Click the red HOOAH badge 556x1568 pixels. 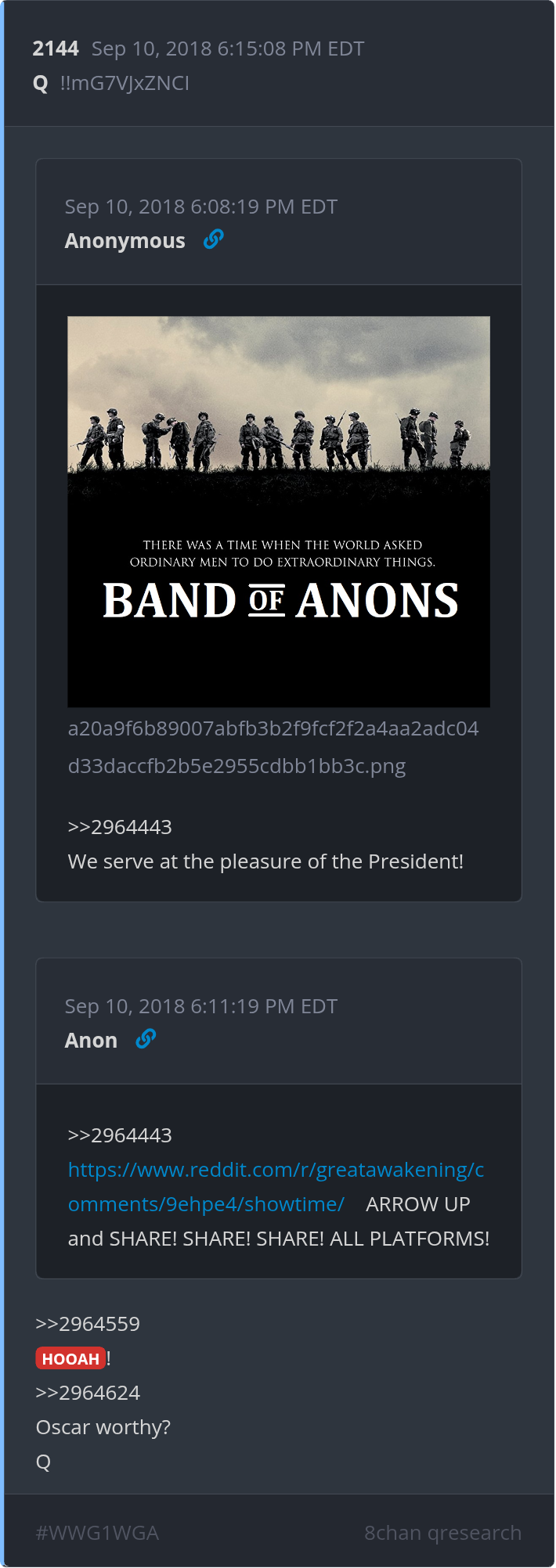point(70,1358)
